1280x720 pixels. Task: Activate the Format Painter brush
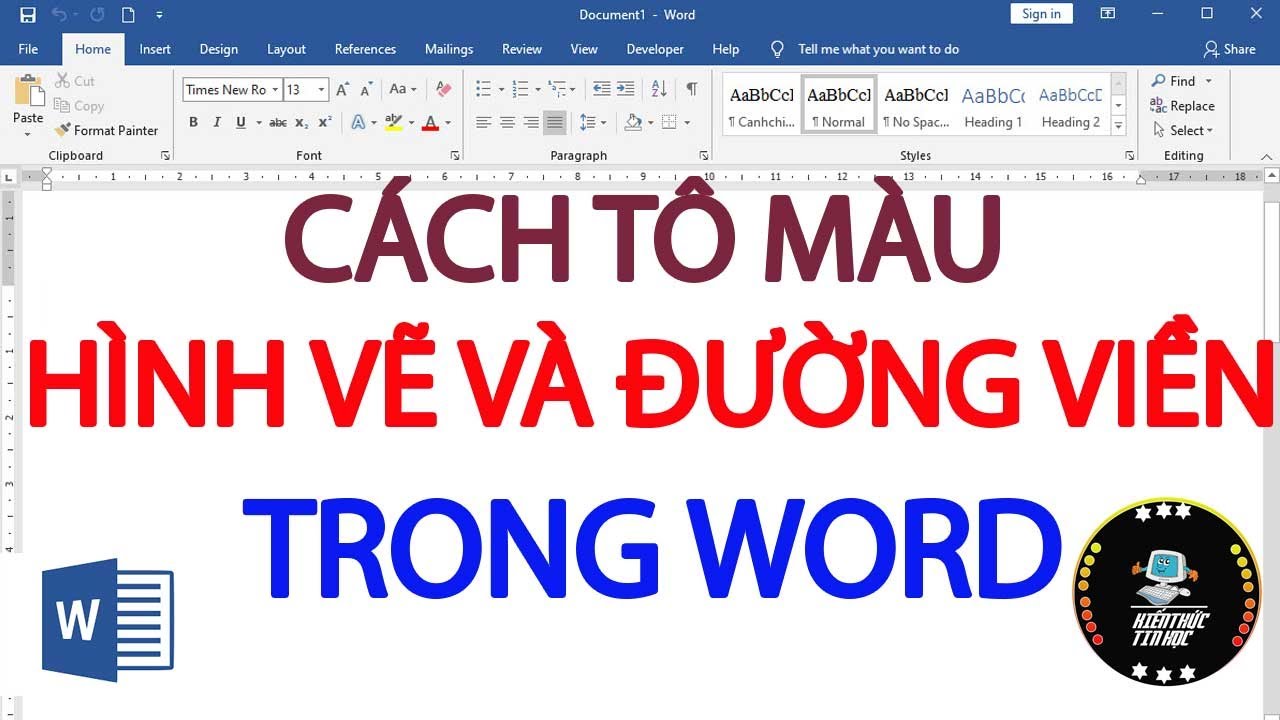(106, 130)
